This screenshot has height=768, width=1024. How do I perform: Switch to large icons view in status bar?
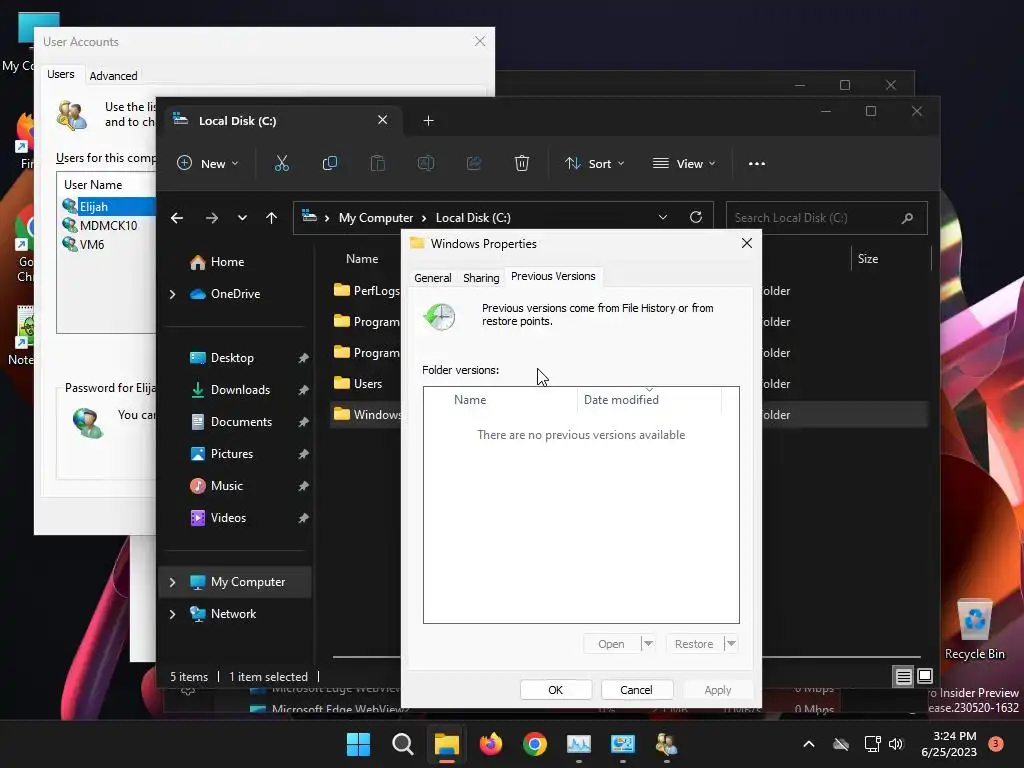pos(925,677)
